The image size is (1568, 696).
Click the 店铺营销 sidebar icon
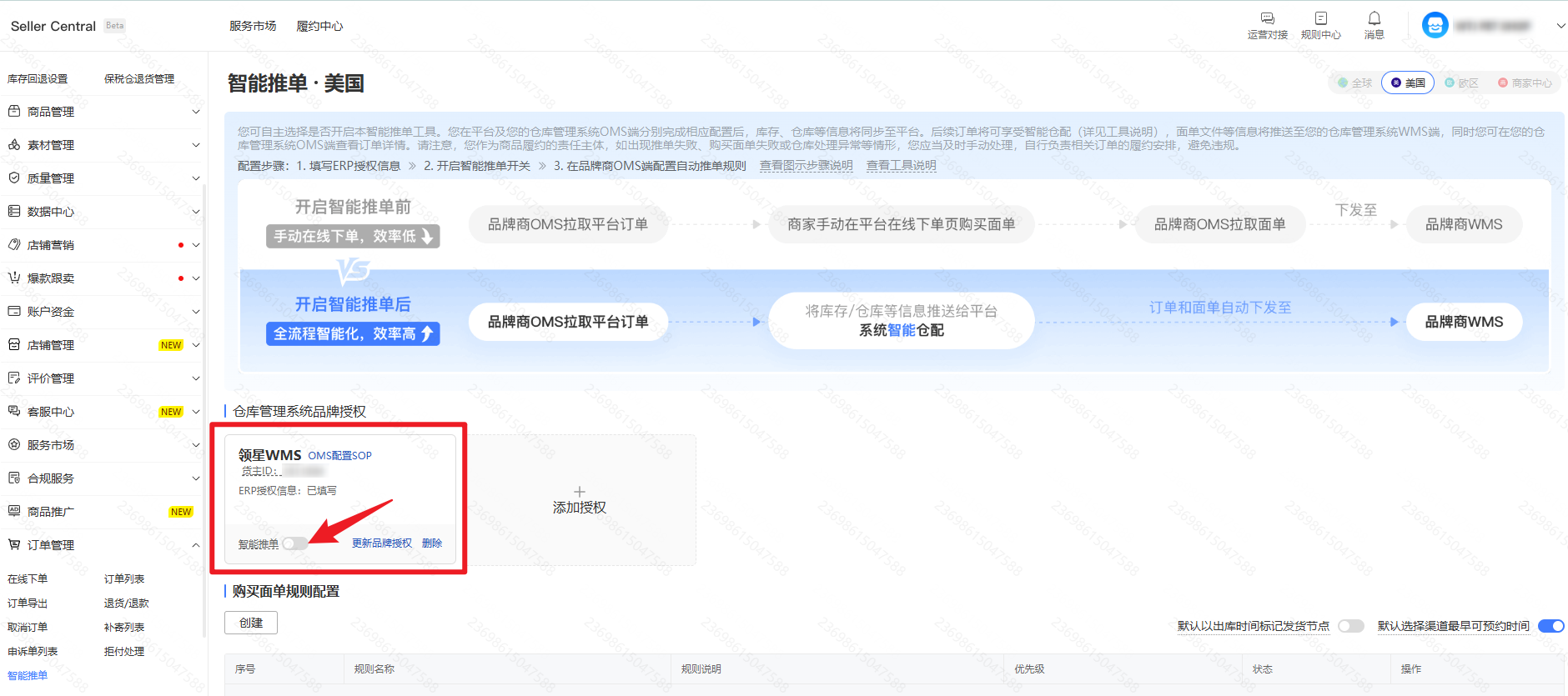click(x=14, y=244)
